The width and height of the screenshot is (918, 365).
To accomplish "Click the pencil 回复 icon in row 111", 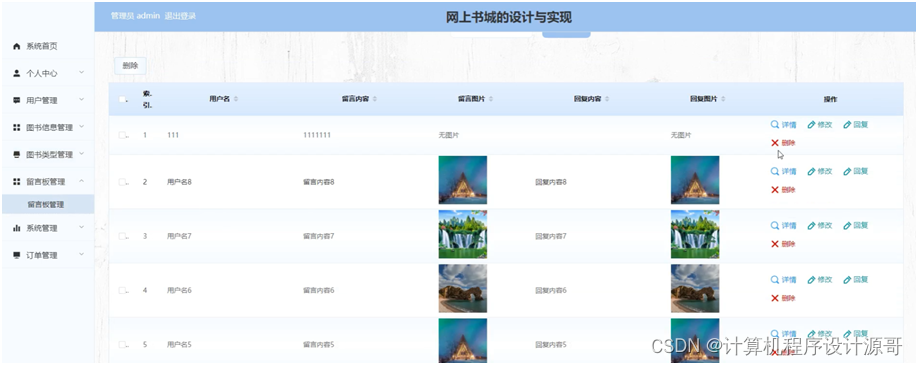I will click(847, 125).
